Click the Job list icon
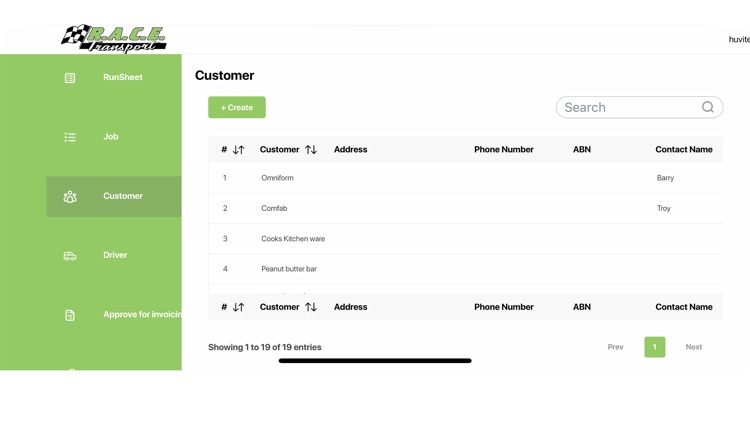The image size is (750, 422). click(70, 137)
